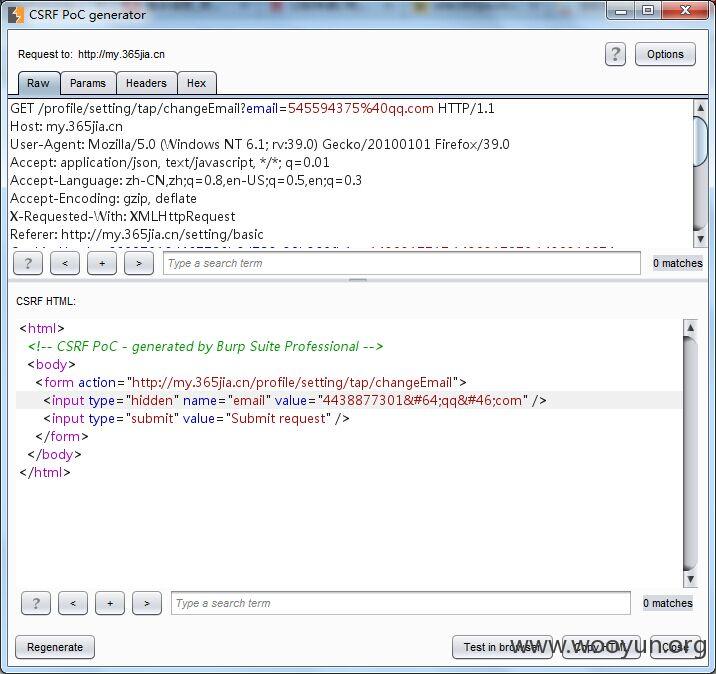Click the plus button in CSRF HTML search bar
The height and width of the screenshot is (674, 716).
[x=110, y=603]
